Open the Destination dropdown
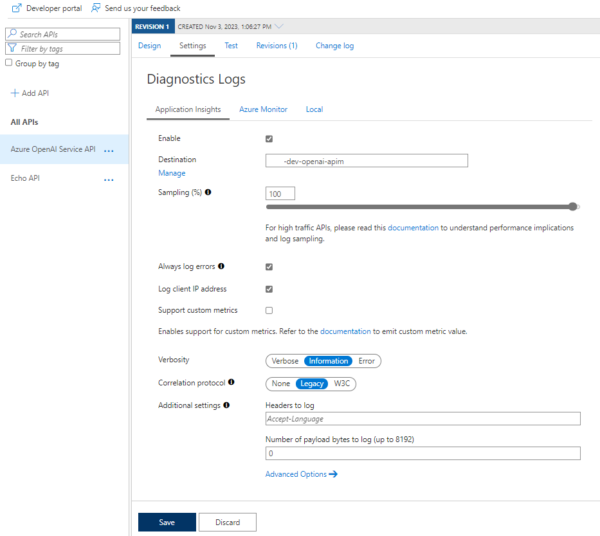Viewport: 600px width, 536px height. coord(366,160)
